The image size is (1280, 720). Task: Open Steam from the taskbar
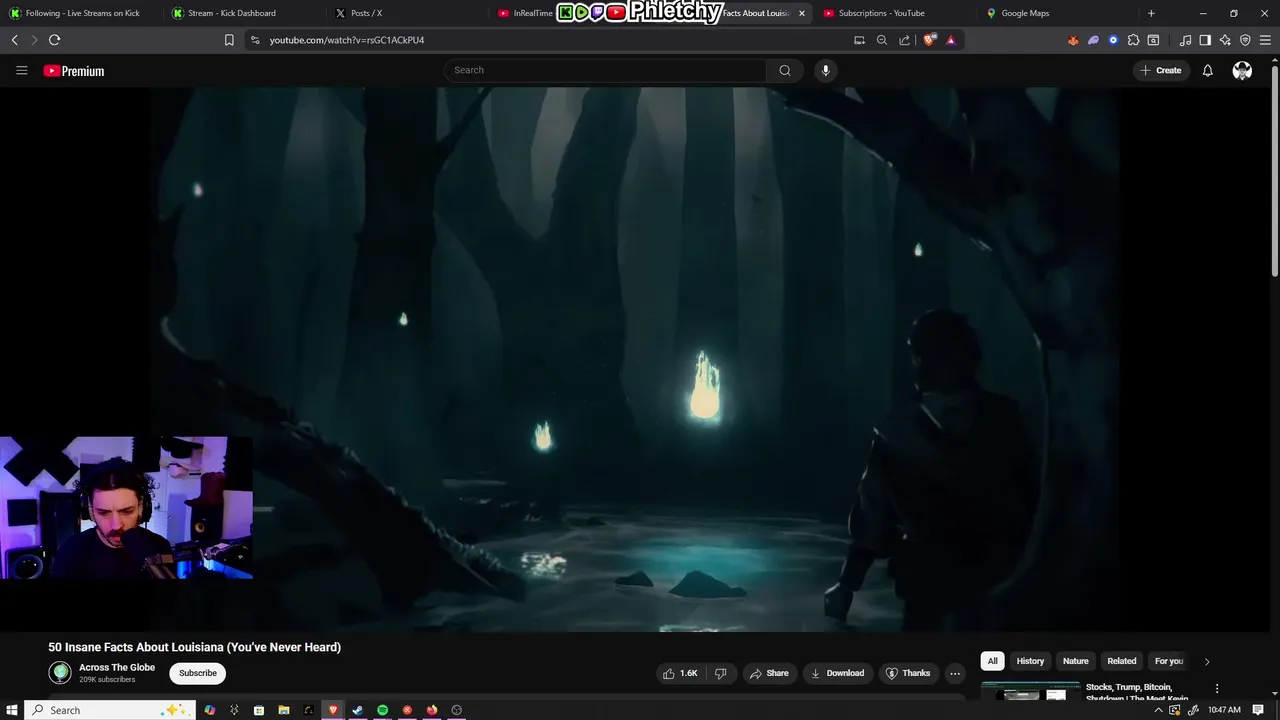[x=357, y=710]
